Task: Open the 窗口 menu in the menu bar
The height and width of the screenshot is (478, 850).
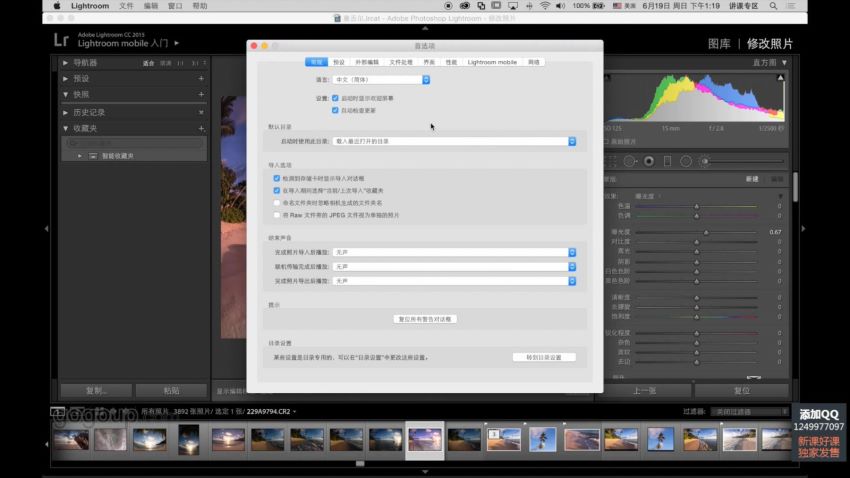Action: click(175, 6)
